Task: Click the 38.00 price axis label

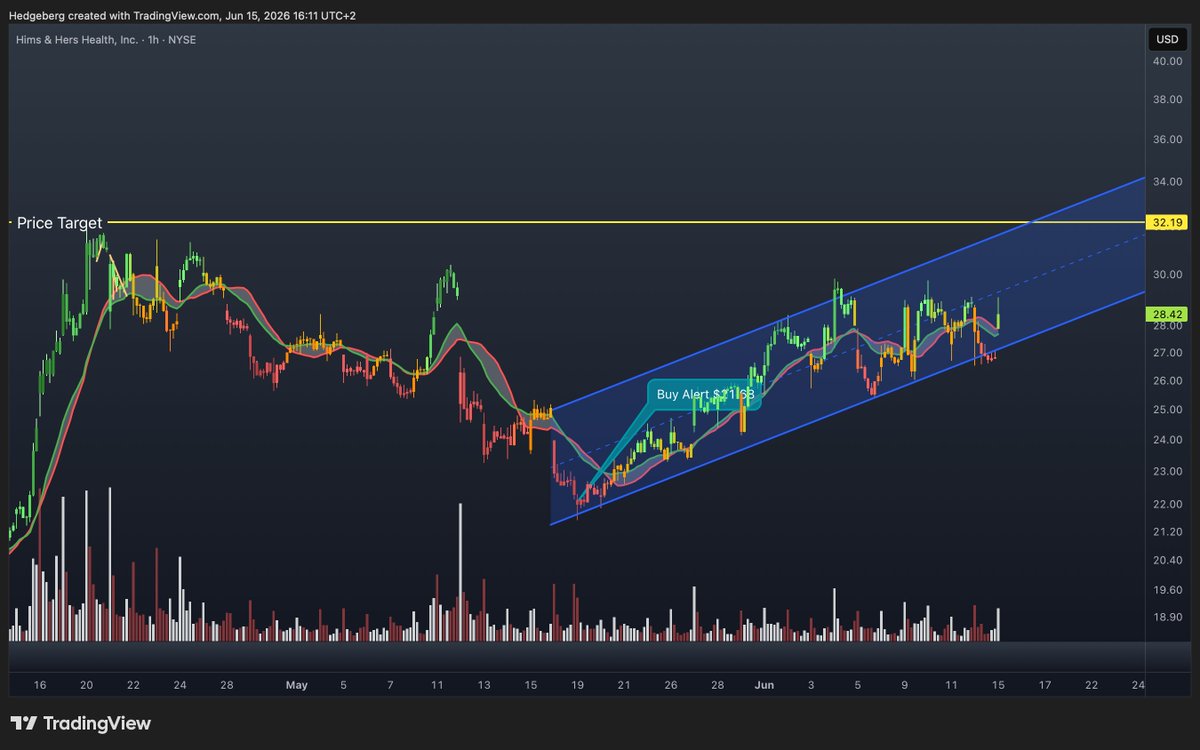Action: (x=1167, y=100)
